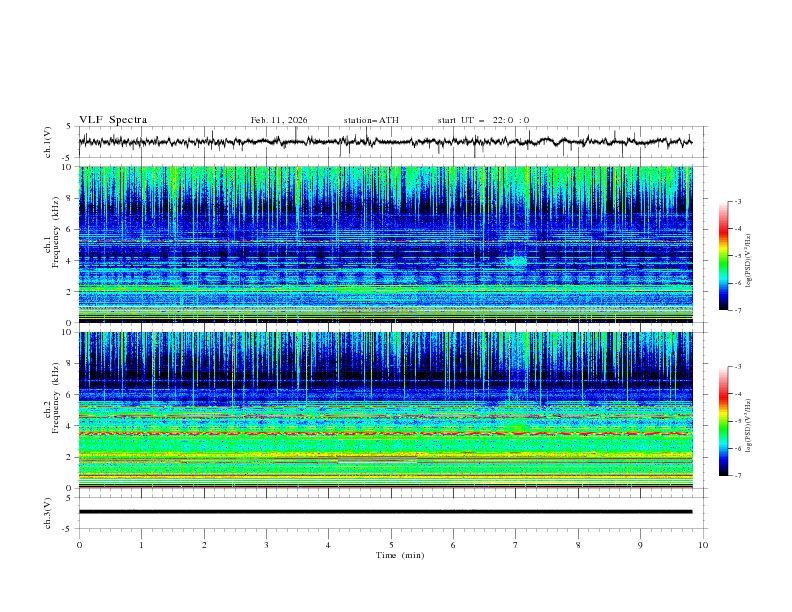Image resolution: width=792 pixels, height=612 pixels.
Task: Click the lower ch.2 PSD color bar
Action: tap(723, 421)
